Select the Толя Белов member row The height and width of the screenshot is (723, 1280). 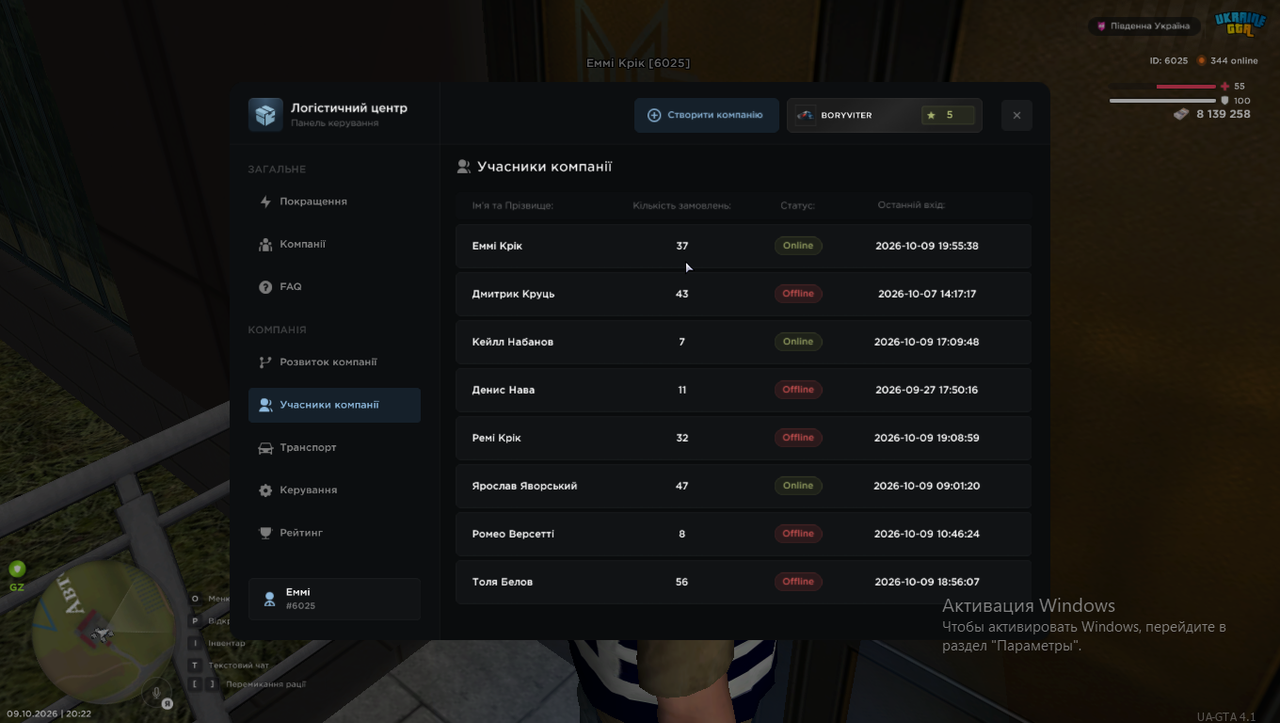(743, 582)
